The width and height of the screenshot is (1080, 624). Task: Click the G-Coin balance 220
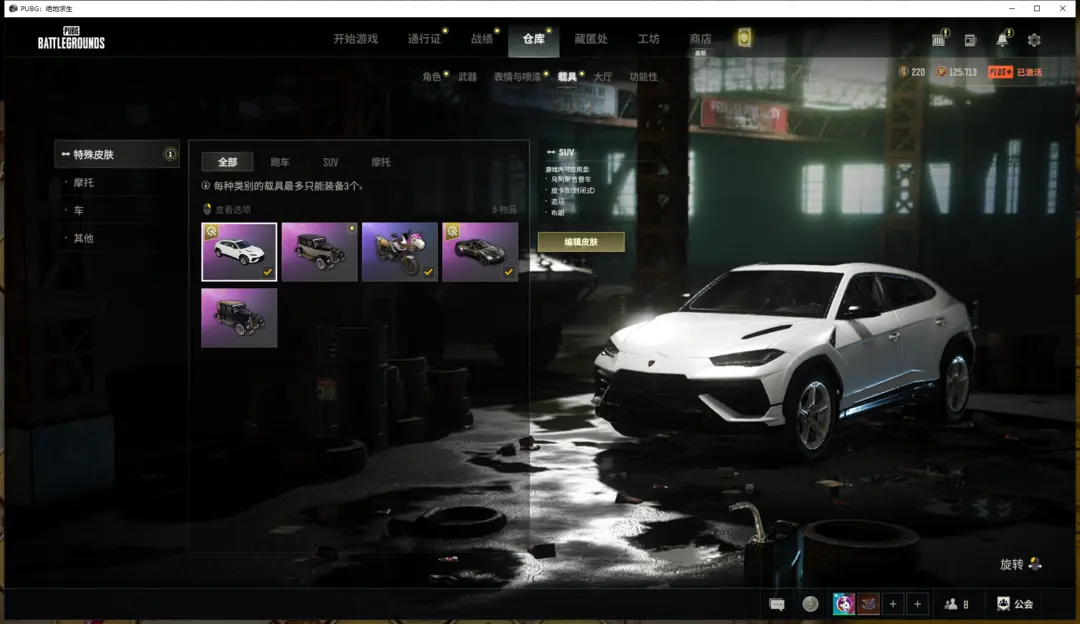point(912,72)
